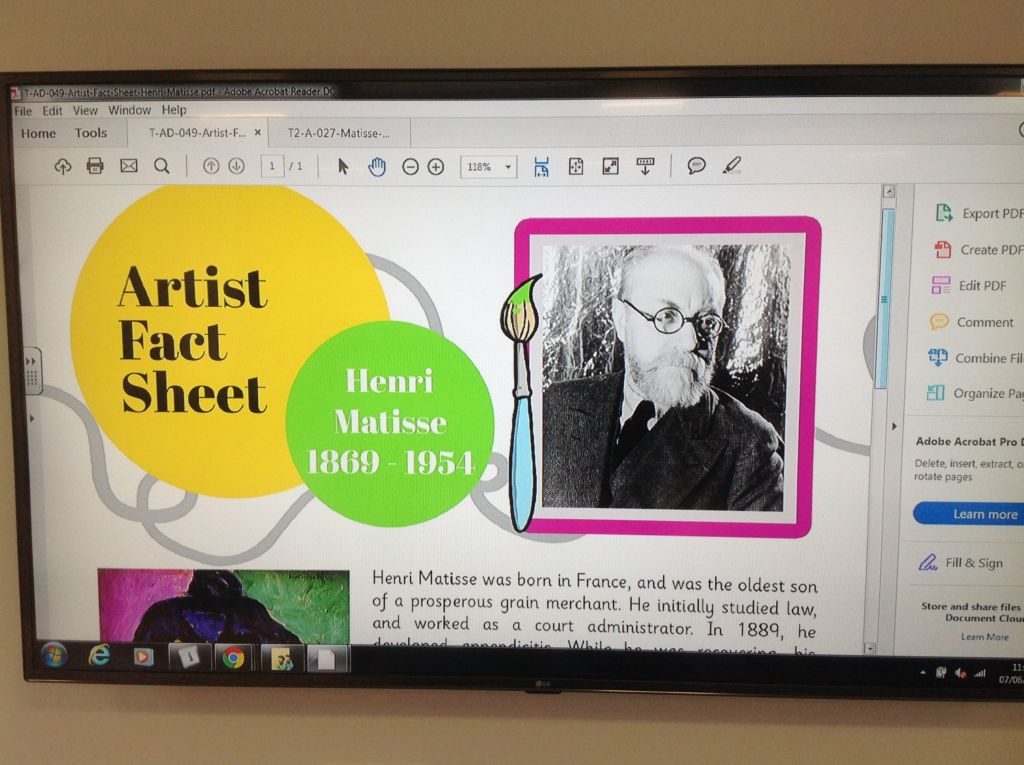Open the Window menu
Screen dimensions: 1024x765
(x=129, y=110)
